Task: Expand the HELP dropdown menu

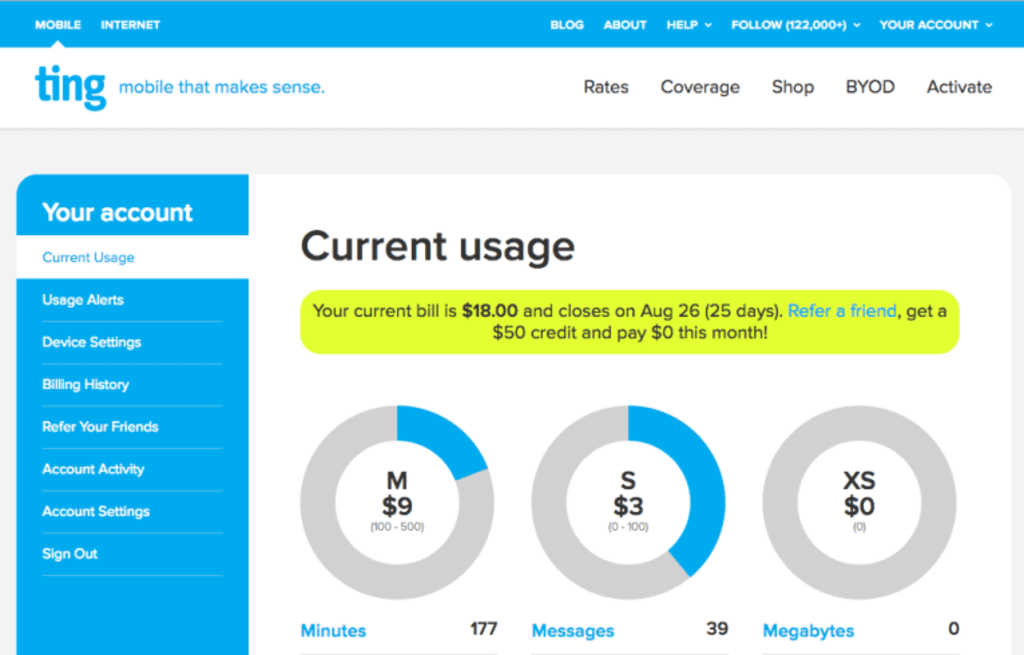Action: 689,25
